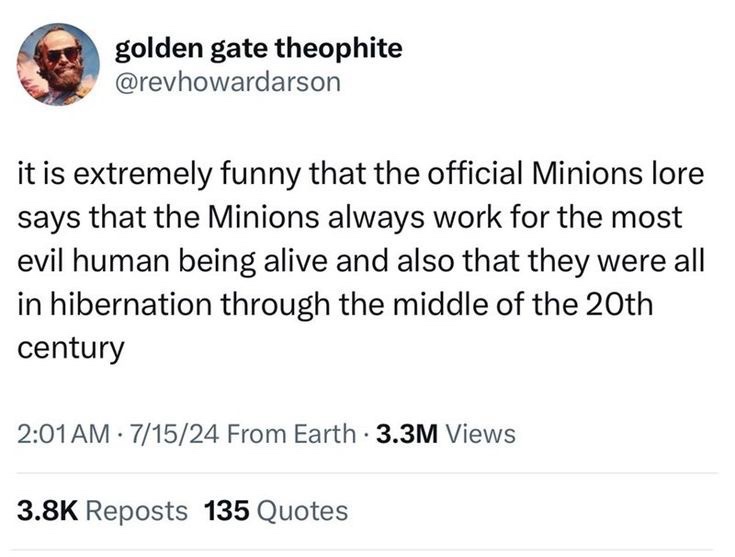Click the 3.8K repost count number
This screenshot has width=735, height=557.
47,511
